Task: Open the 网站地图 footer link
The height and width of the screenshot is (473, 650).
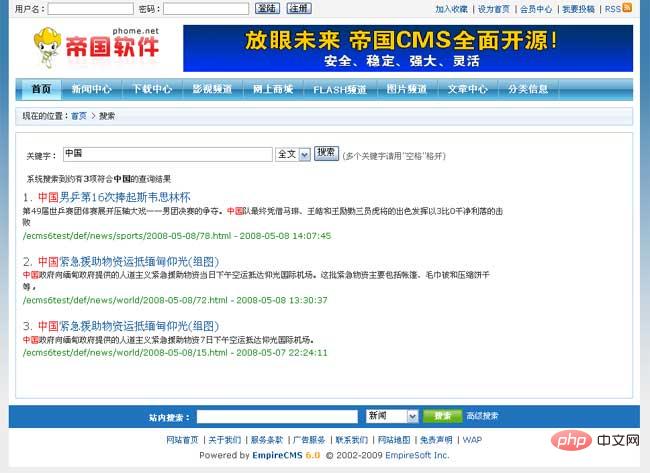Action: [393, 440]
